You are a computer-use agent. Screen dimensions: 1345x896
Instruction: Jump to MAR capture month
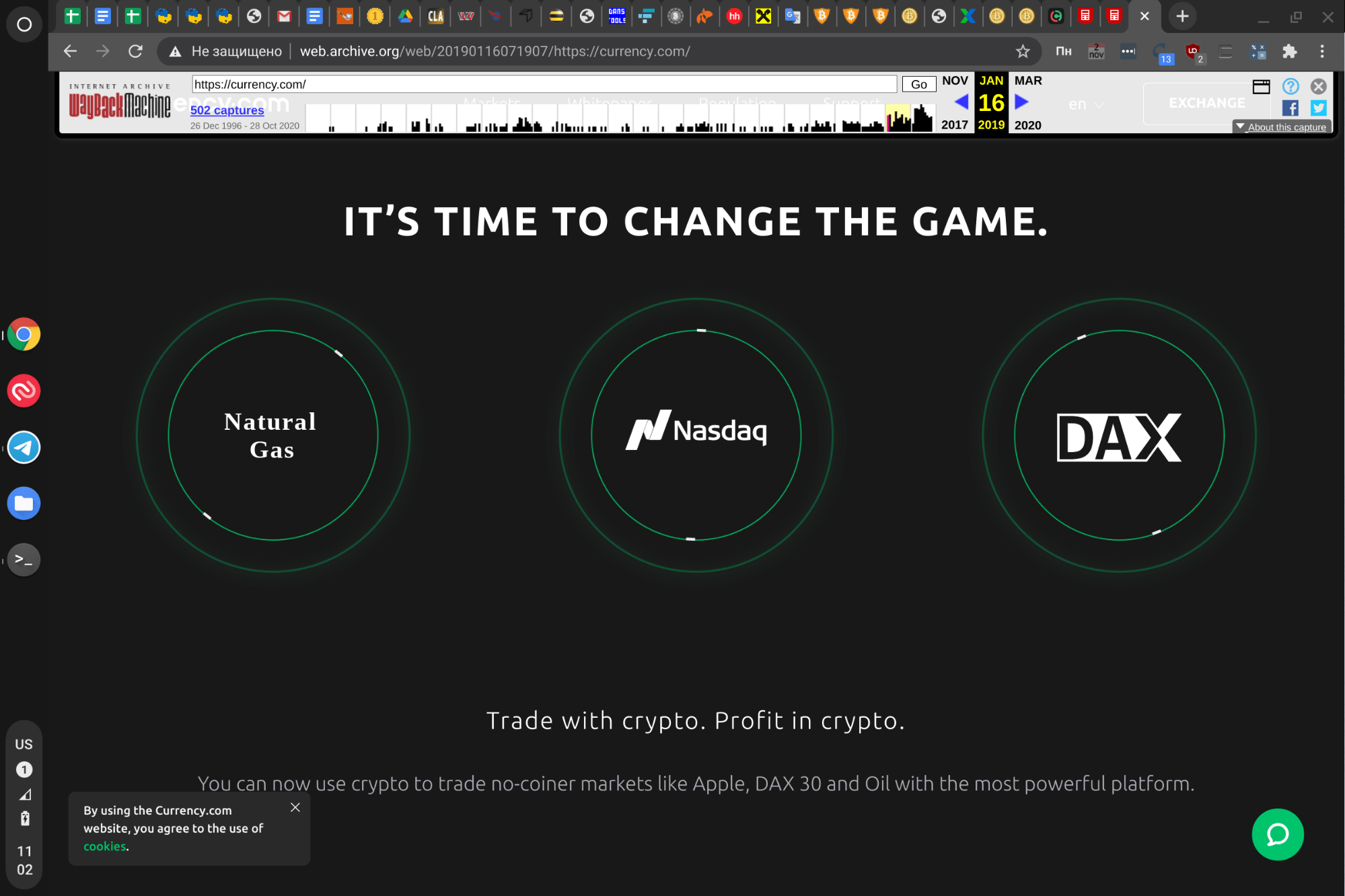(1028, 81)
